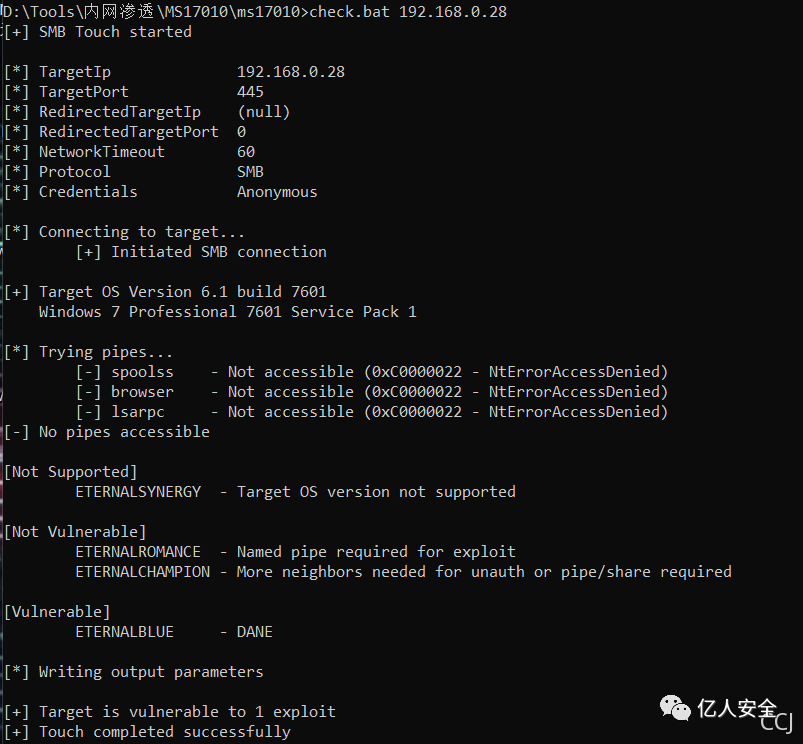Click the browser pipe result line
This screenshot has width=803, height=744.
click(x=372, y=392)
